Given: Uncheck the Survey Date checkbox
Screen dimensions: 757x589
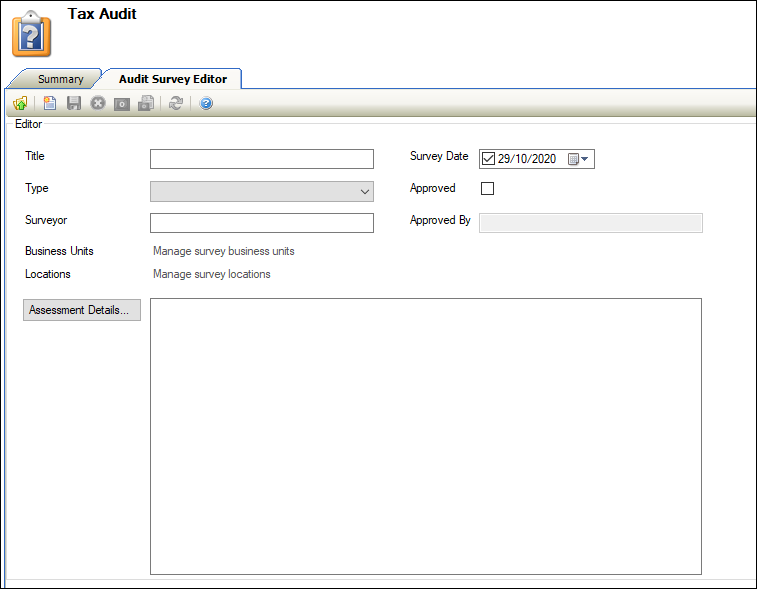Looking at the screenshot, I should [488, 158].
